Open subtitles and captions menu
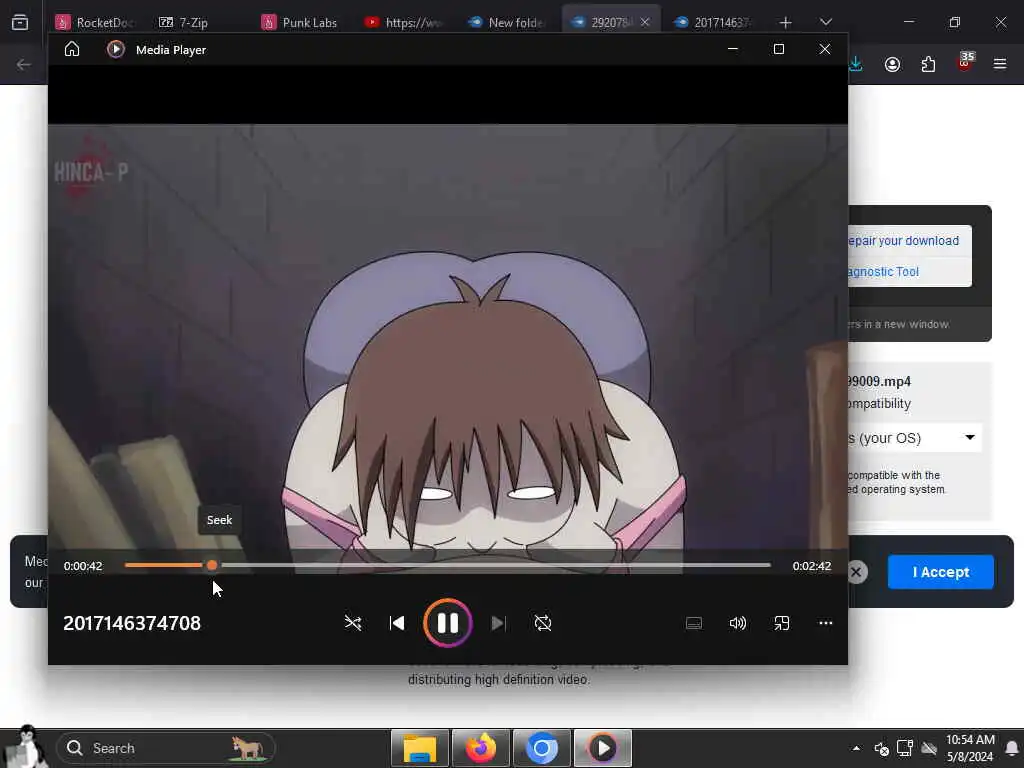The image size is (1024, 768). 694,623
